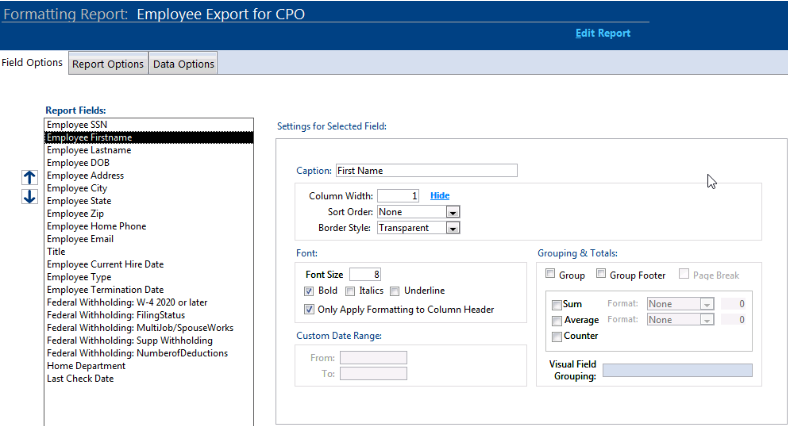Viewport: 788px width, 426px height.
Task: Check the Counter checkbox
Action: click(x=557, y=337)
